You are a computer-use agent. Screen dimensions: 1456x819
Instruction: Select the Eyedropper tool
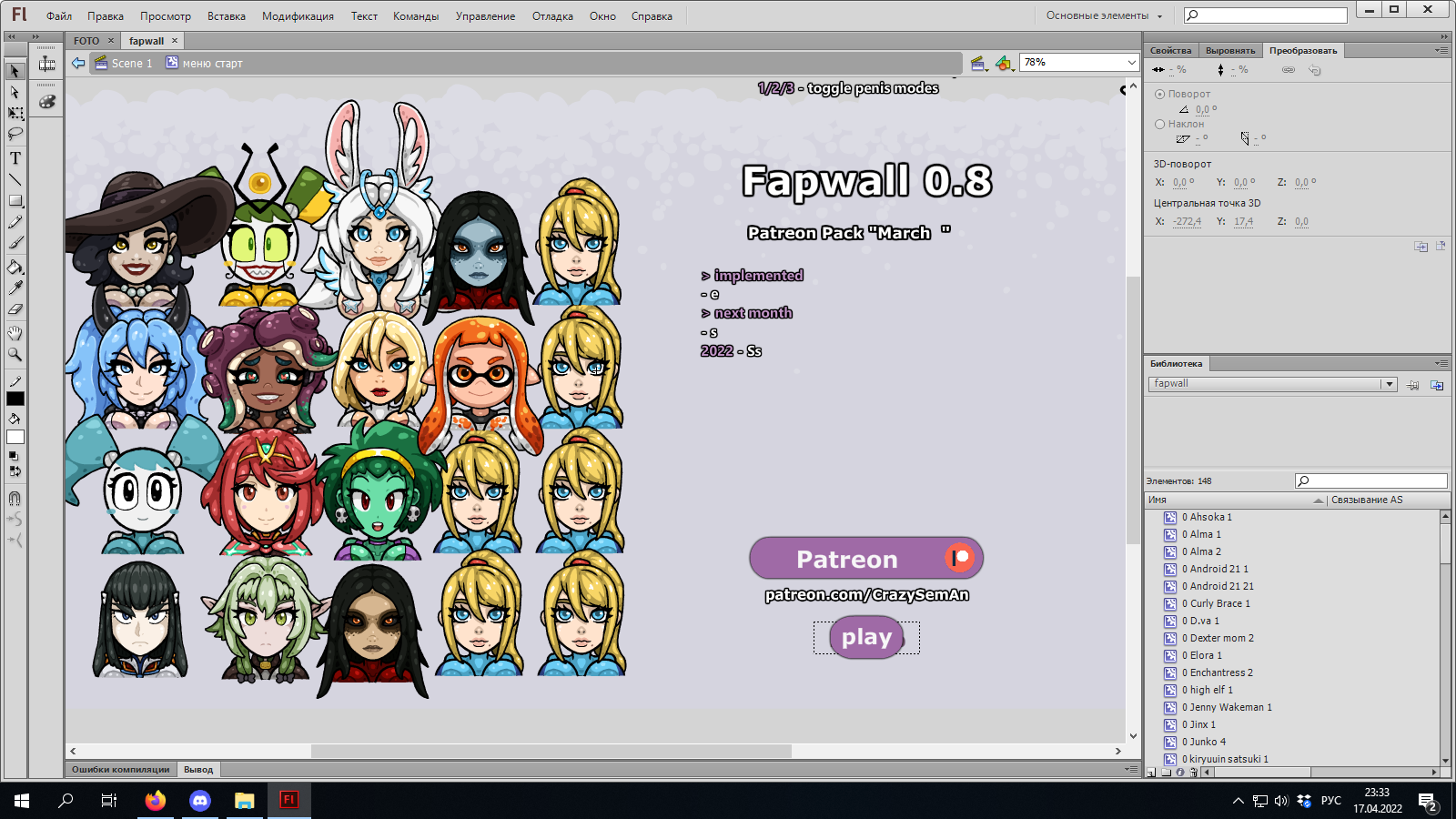coord(15,288)
